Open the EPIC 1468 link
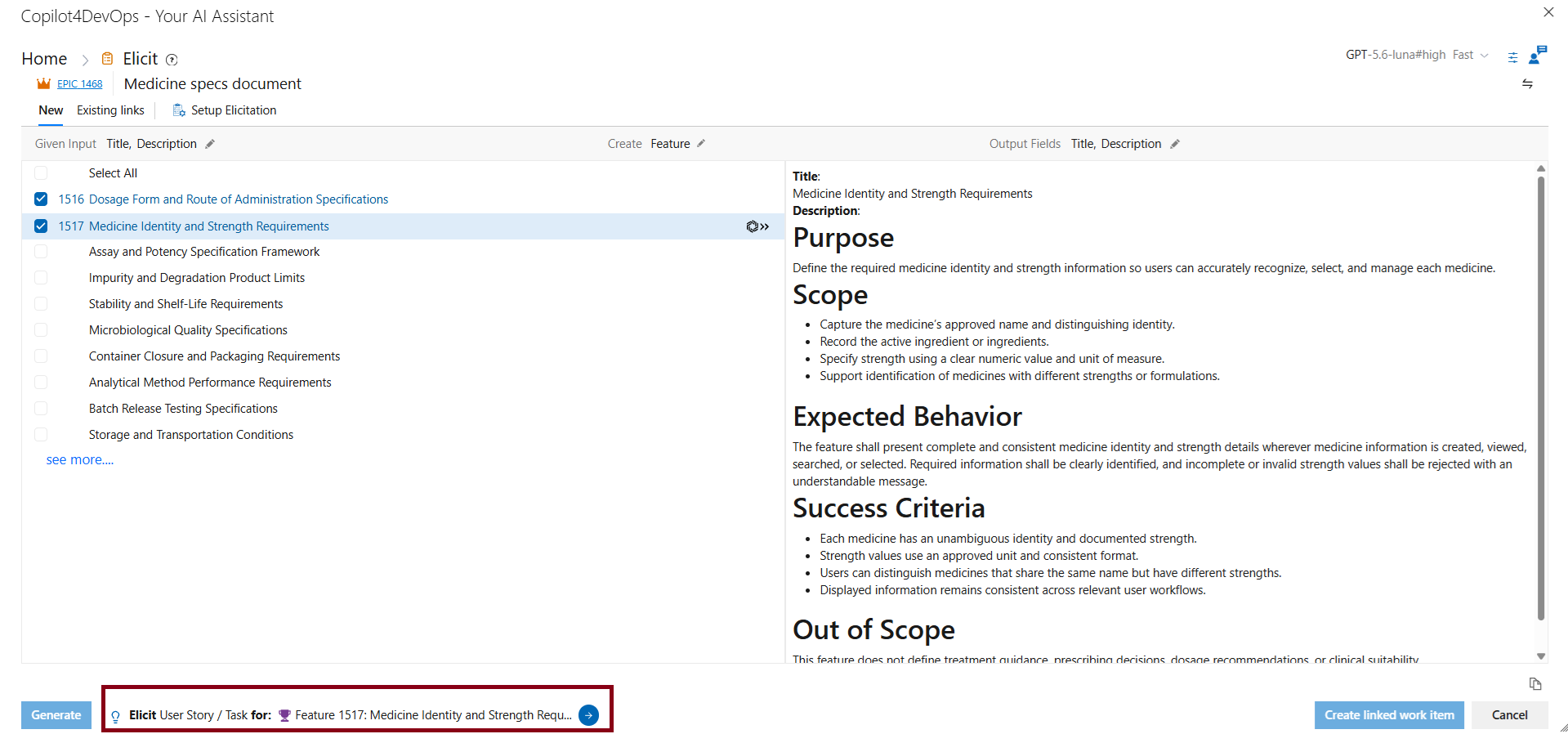The height and width of the screenshot is (734, 1568). point(80,84)
